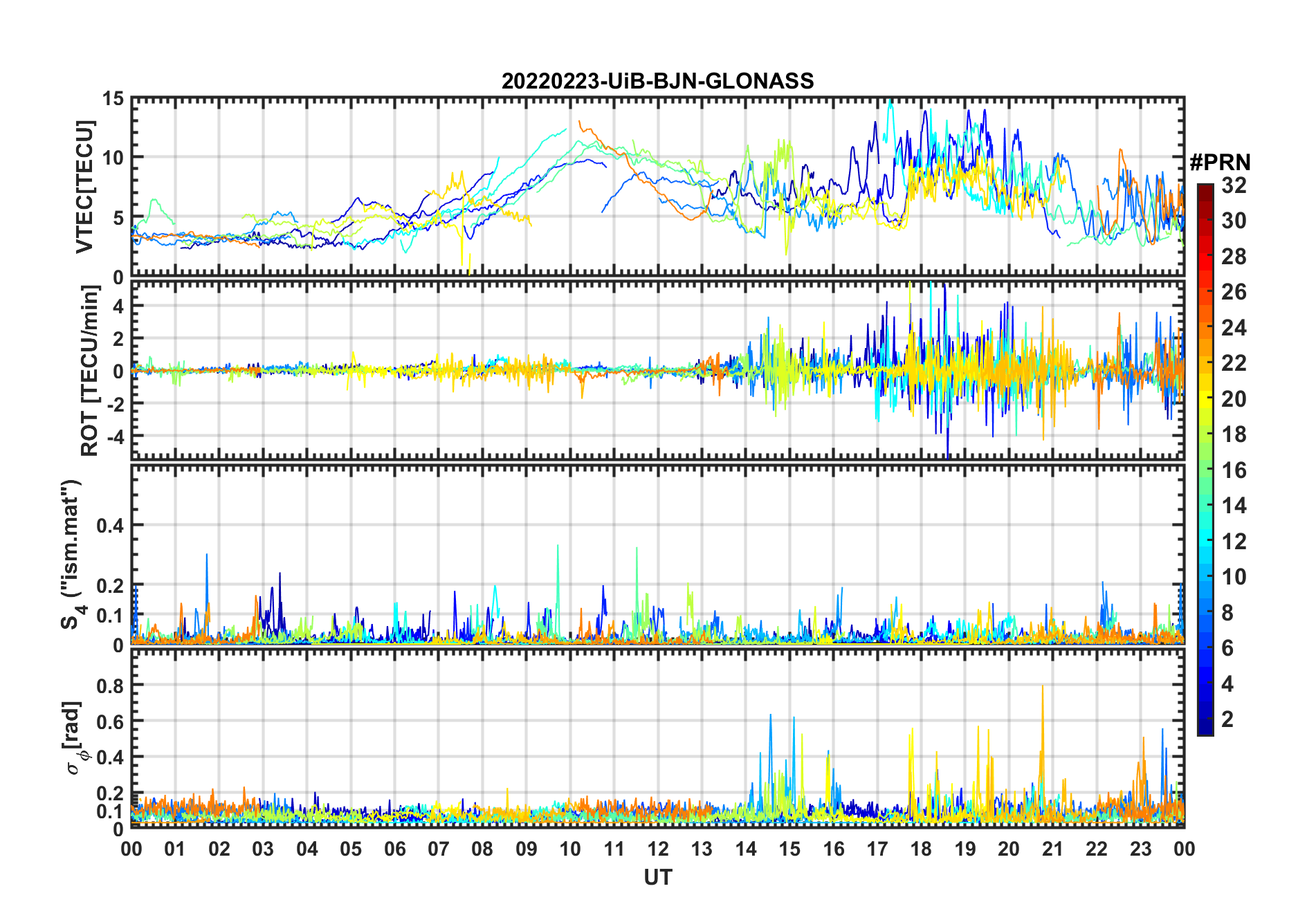Click the 0.8 tick label on the sigma-phi axis

pyautogui.click(x=110, y=686)
